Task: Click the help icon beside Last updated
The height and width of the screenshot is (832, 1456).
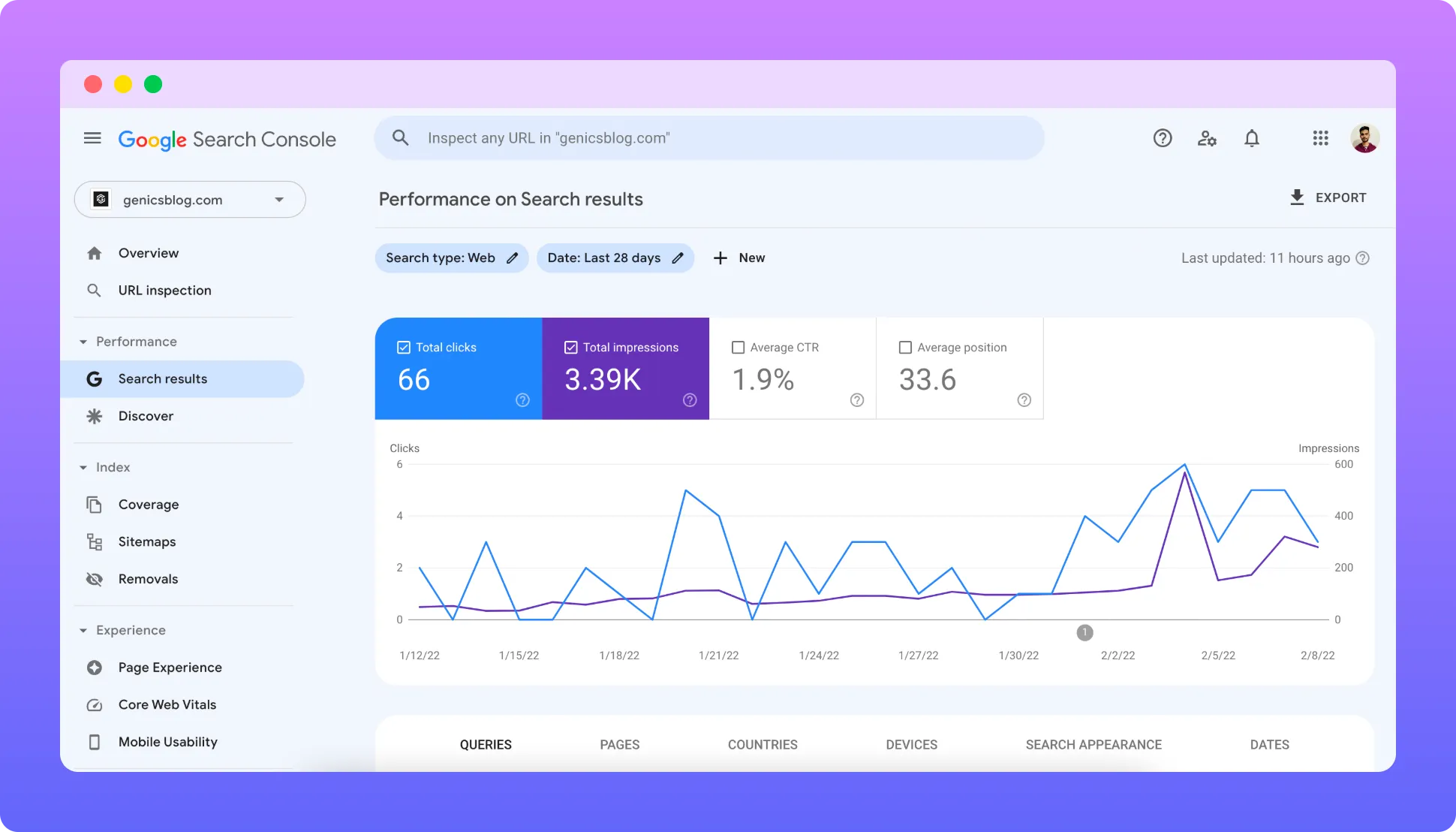Action: coord(1363,258)
